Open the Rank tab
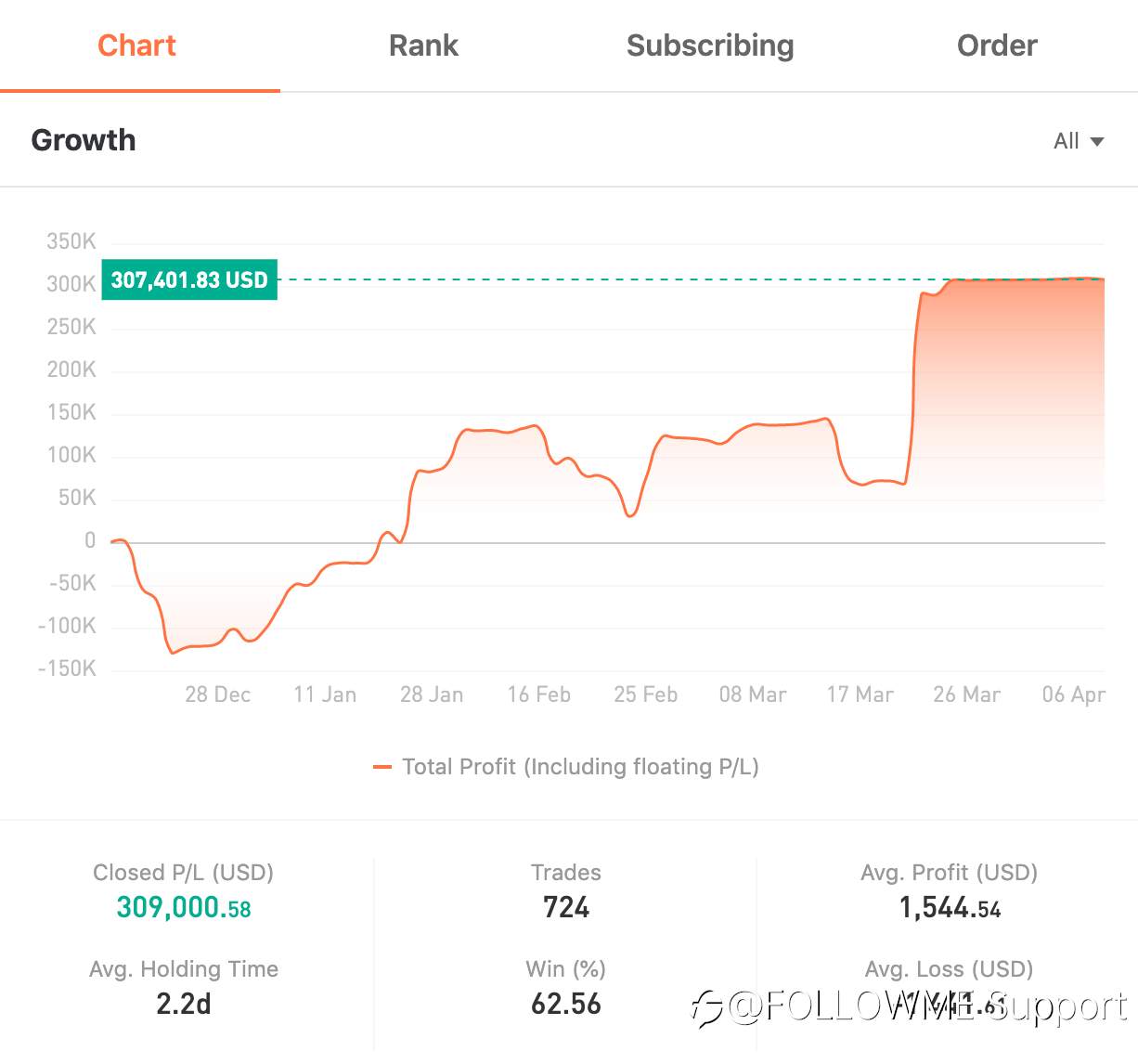 (423, 45)
